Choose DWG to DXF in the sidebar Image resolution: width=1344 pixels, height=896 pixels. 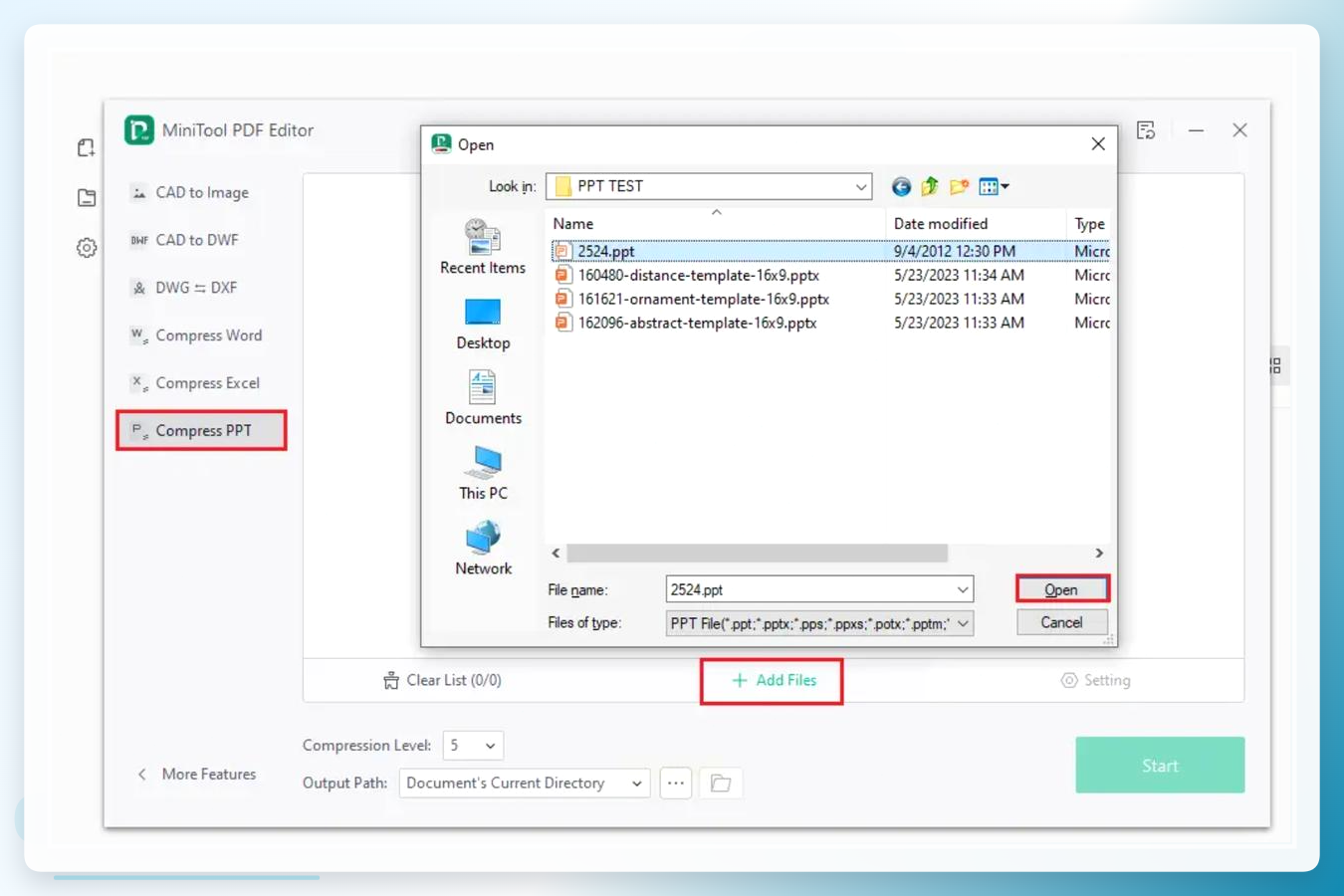(x=196, y=288)
